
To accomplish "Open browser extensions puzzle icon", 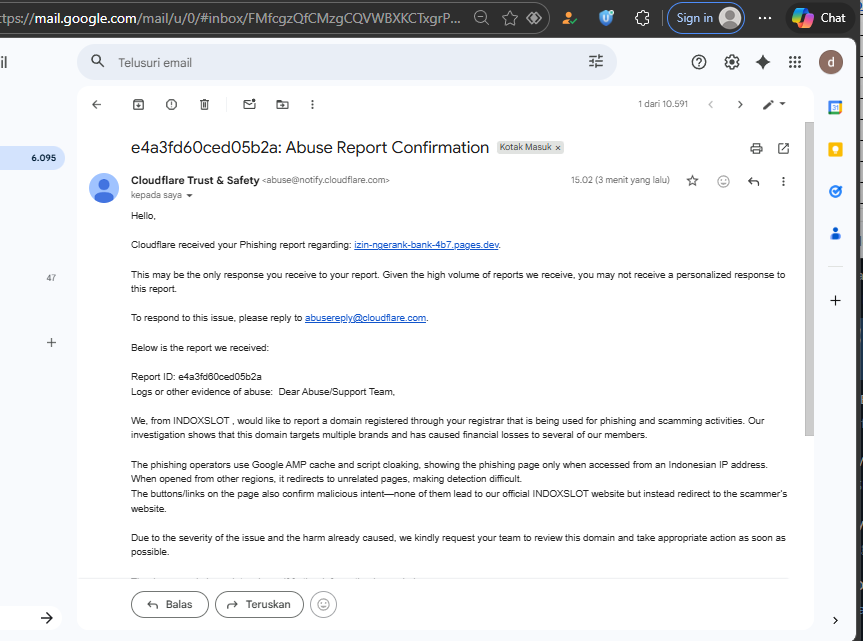I will pos(642,18).
